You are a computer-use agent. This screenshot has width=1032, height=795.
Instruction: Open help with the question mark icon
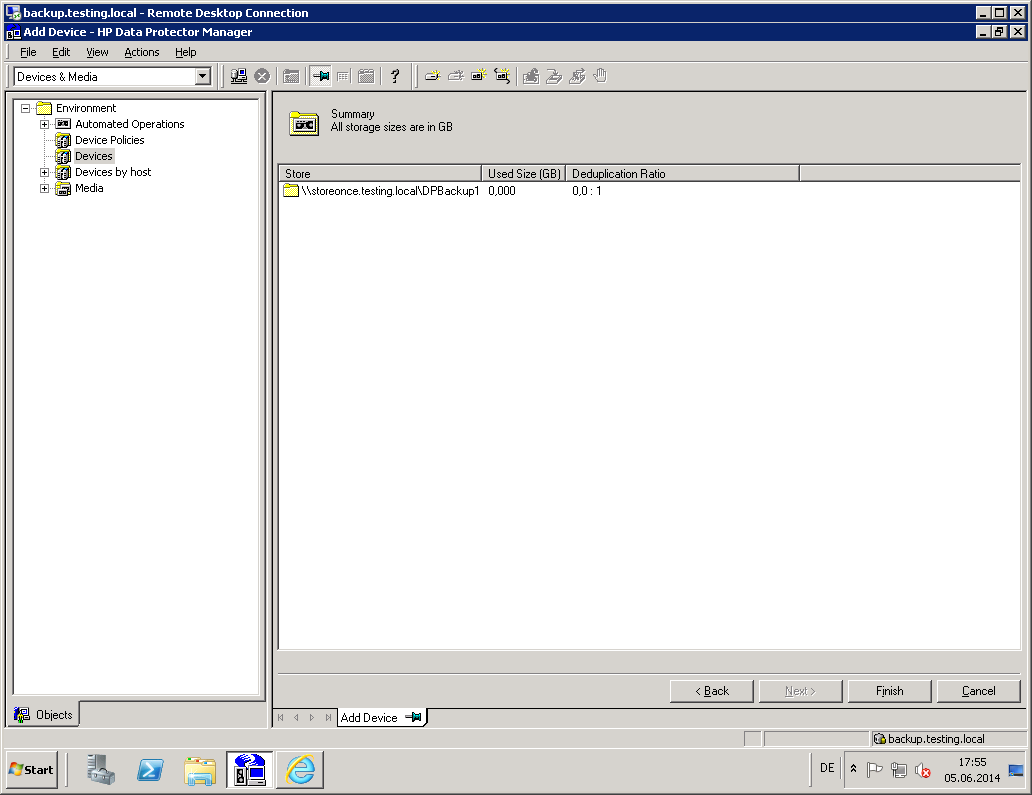pos(395,76)
